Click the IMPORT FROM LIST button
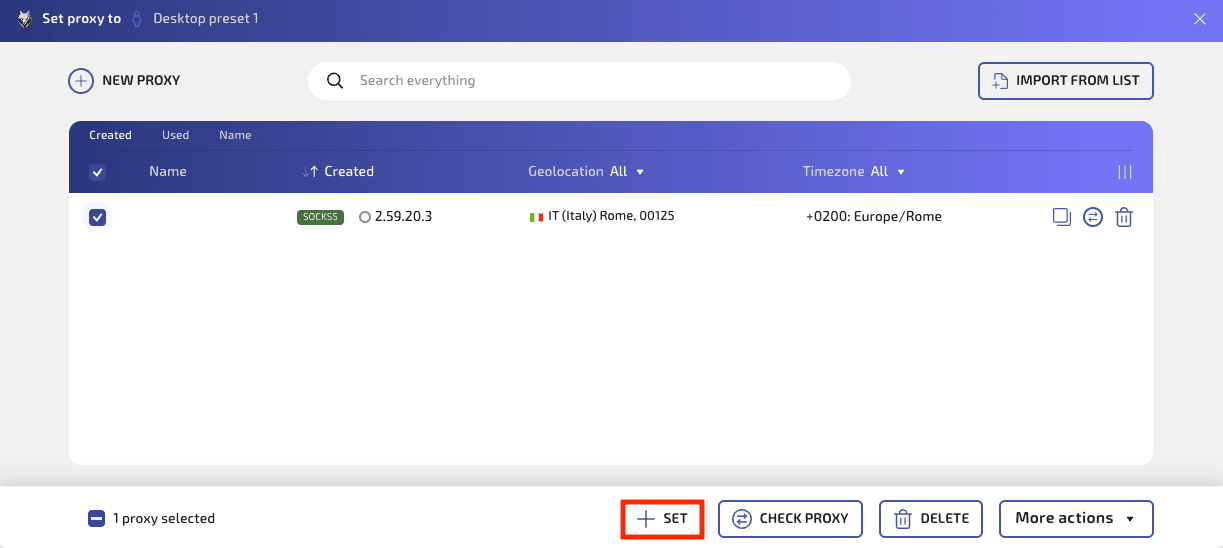 pyautogui.click(x=1066, y=81)
